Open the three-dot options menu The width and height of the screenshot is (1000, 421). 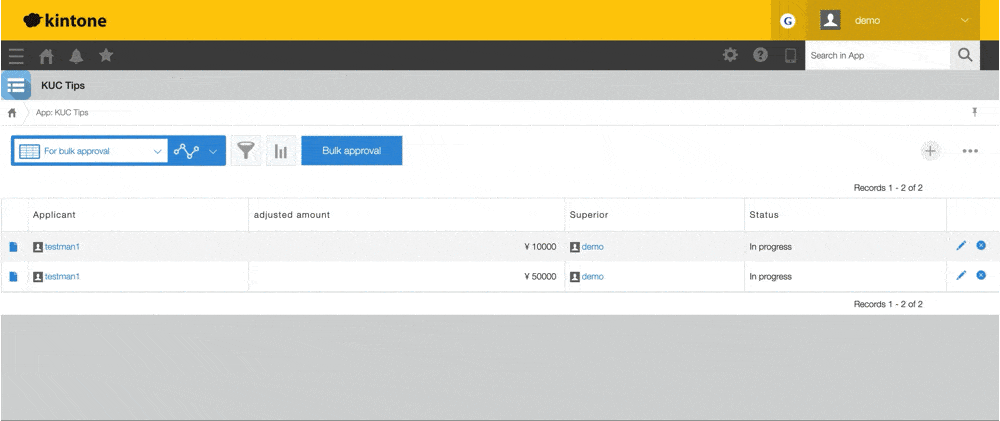970,151
